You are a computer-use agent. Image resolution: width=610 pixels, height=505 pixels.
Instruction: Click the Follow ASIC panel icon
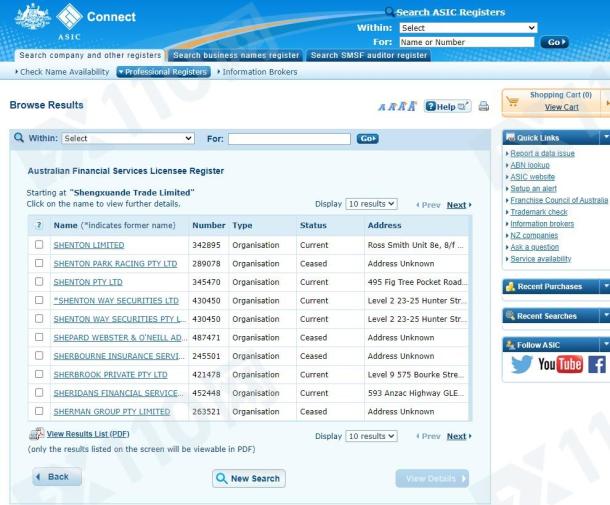510,345
